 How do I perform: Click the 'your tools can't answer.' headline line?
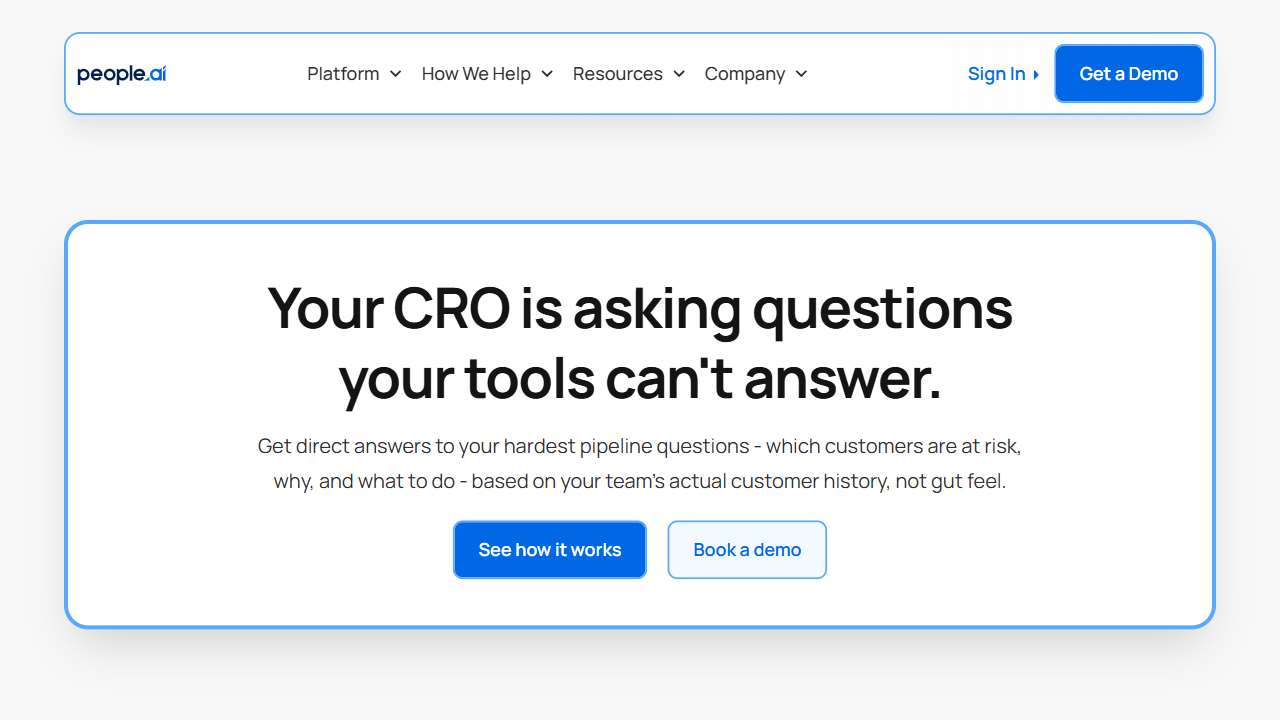pyautogui.click(x=640, y=379)
